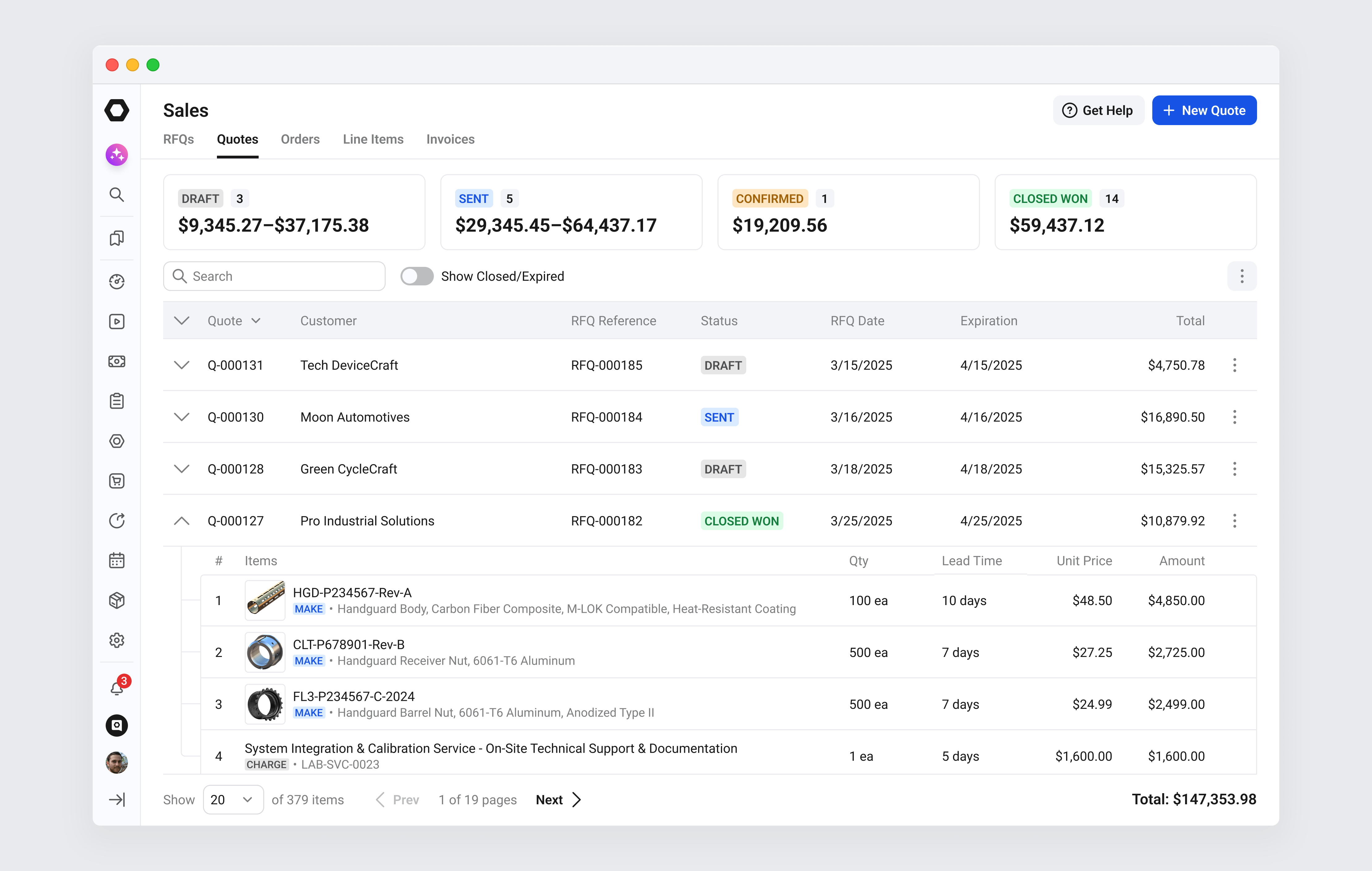
Task: Go to Next page of results
Action: (x=558, y=799)
